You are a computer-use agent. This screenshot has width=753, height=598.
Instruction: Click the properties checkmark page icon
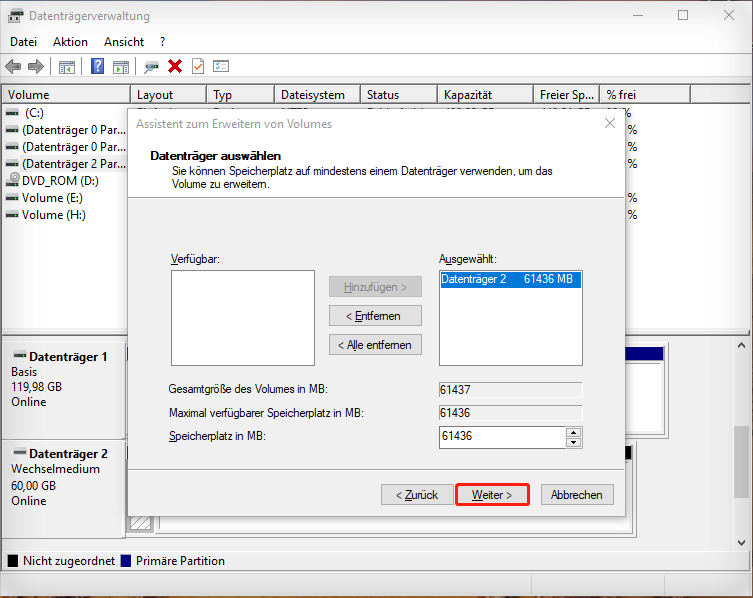197,66
